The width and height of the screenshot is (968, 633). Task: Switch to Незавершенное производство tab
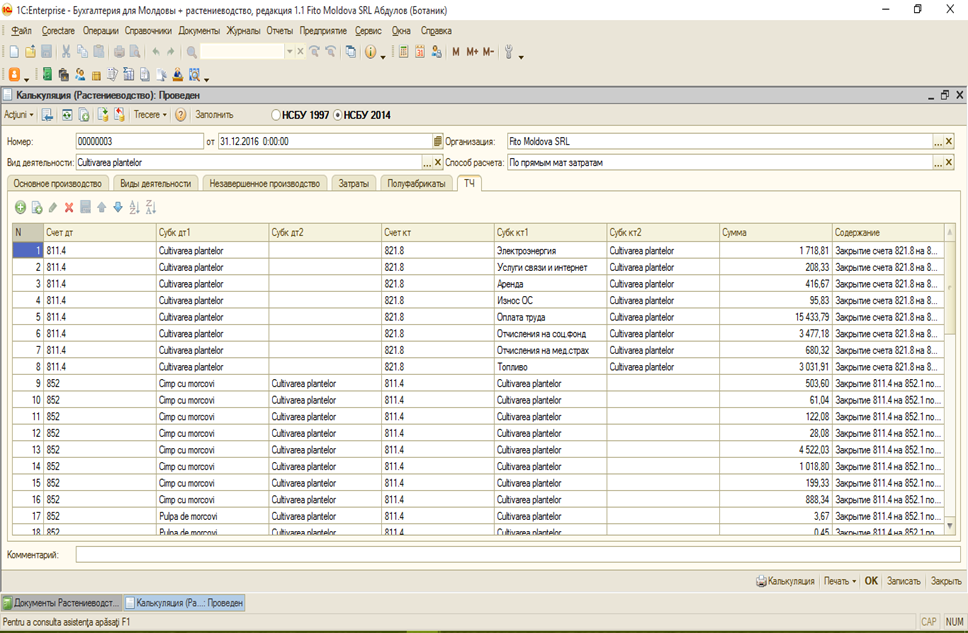click(265, 183)
